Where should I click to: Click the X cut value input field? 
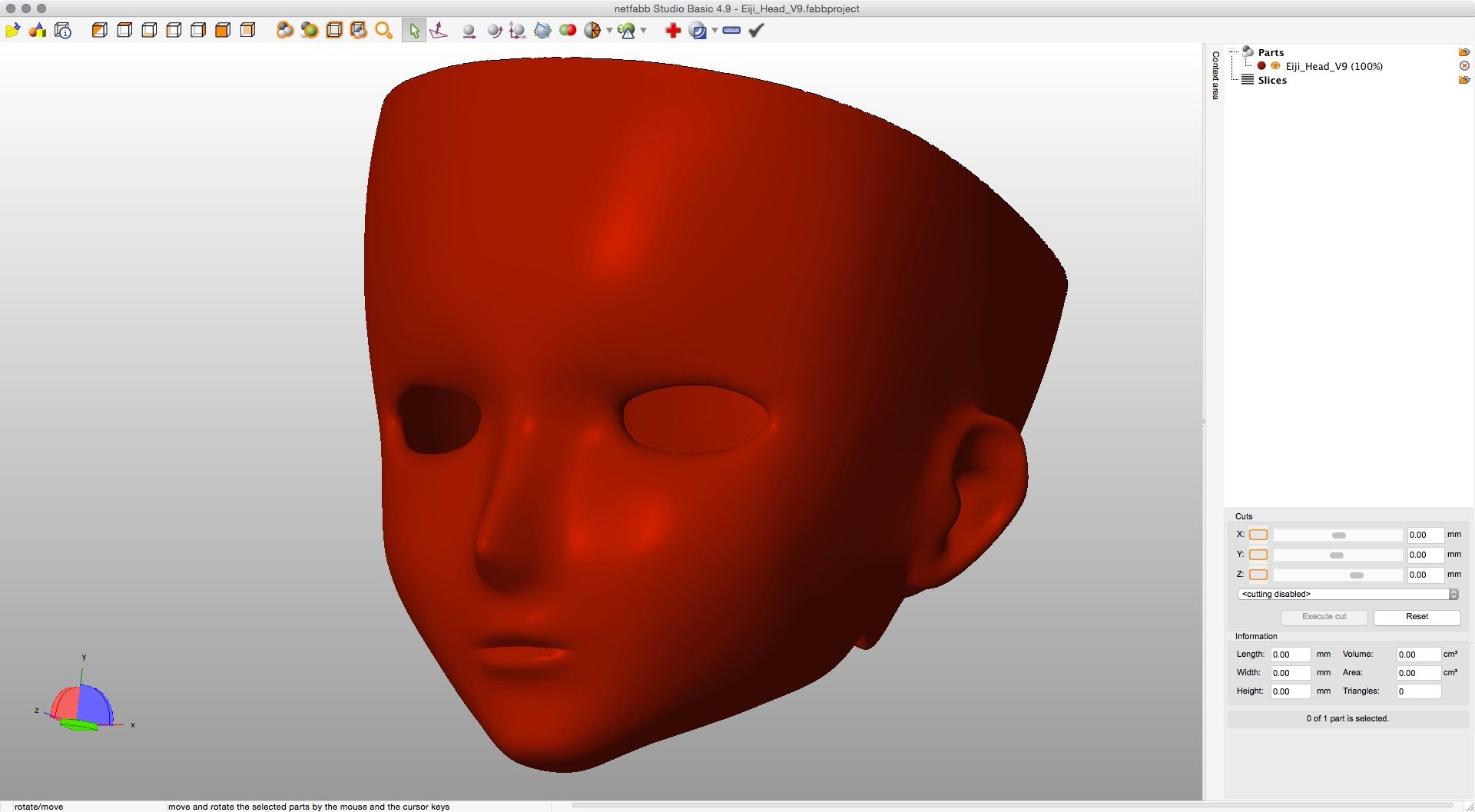[x=1424, y=535]
